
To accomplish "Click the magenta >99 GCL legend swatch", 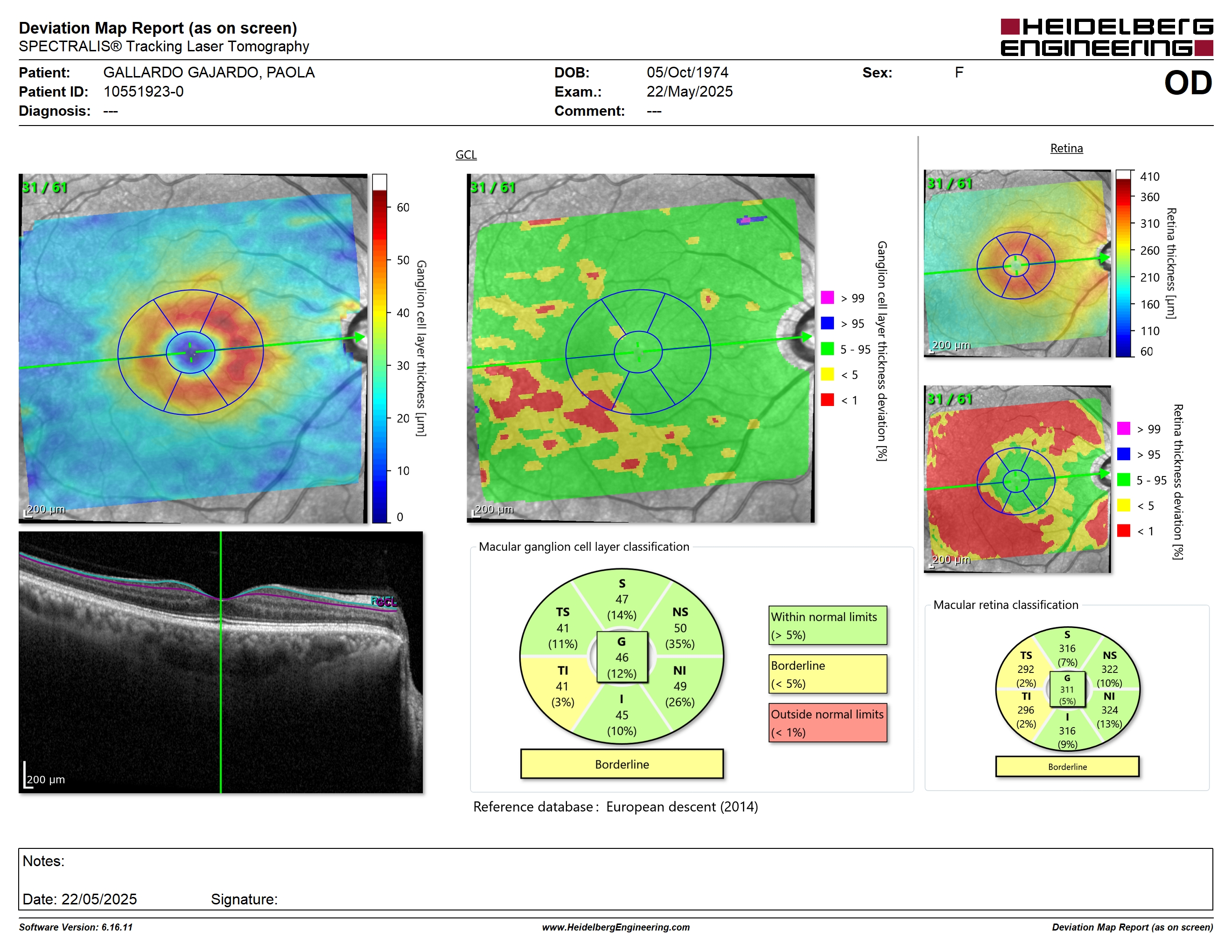I will [827, 297].
